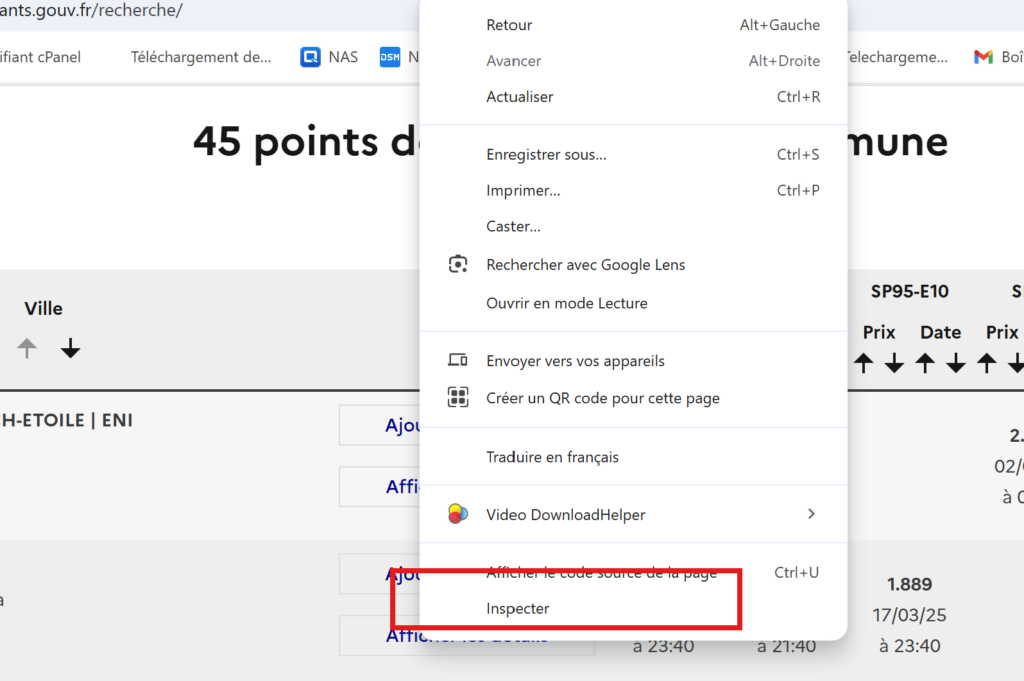Expand the Video DownloadHelper submenu arrow
The width and height of the screenshot is (1024, 681).
coord(811,514)
